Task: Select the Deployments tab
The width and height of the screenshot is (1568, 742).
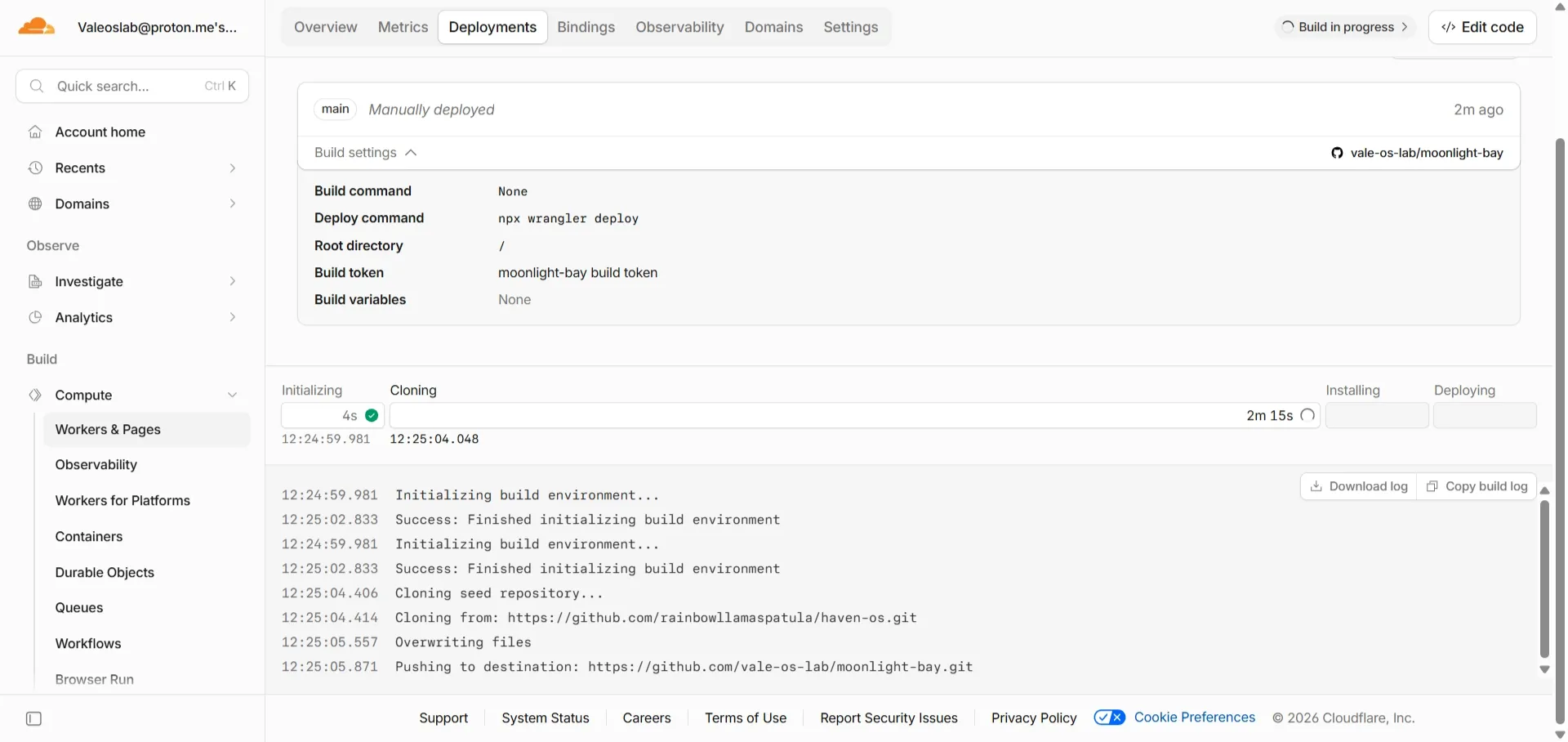Action: point(492,27)
